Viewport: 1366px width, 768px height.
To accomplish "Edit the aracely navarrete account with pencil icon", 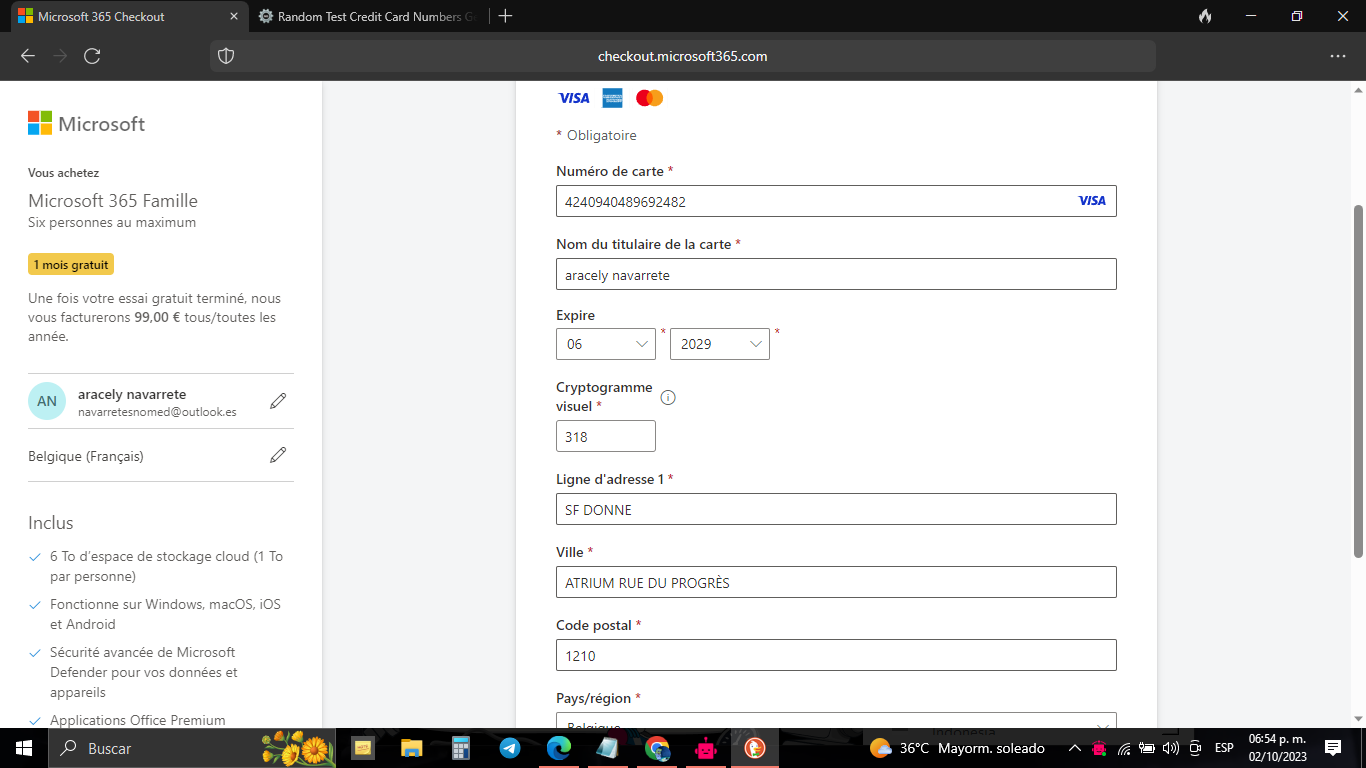I will click(x=278, y=401).
